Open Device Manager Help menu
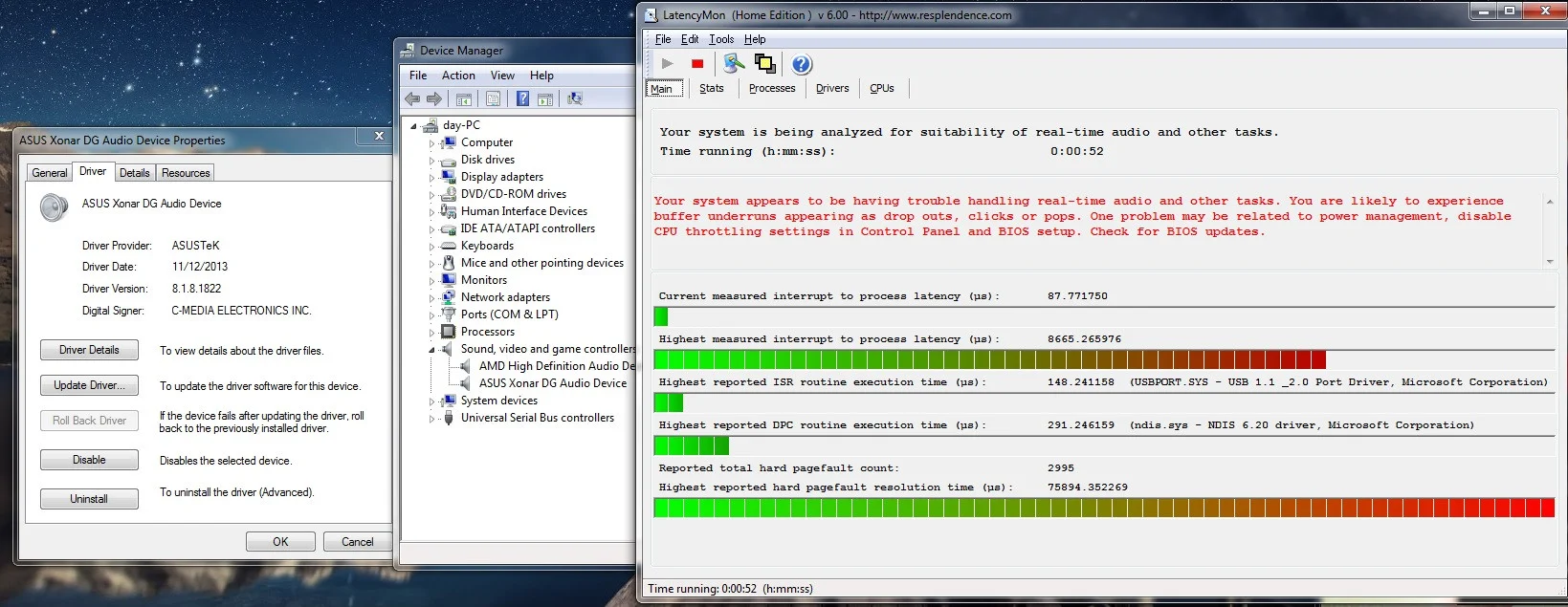 pos(541,76)
